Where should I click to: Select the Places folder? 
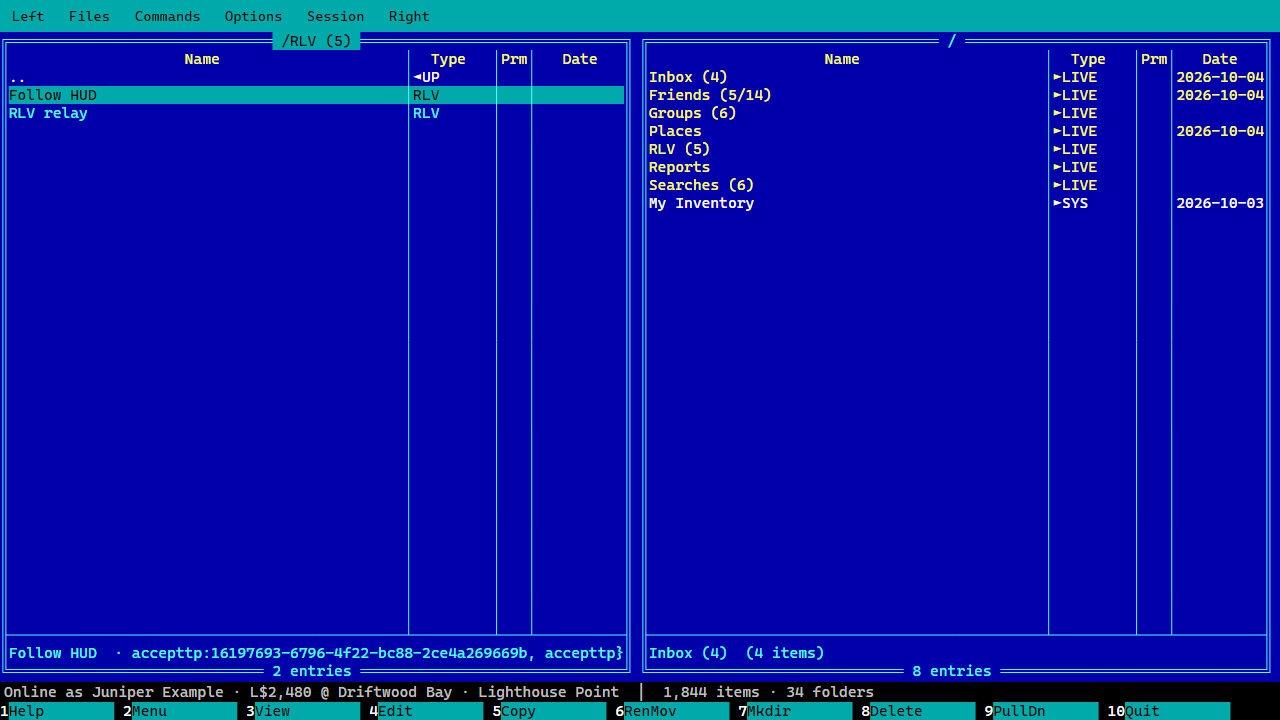[956, 131]
